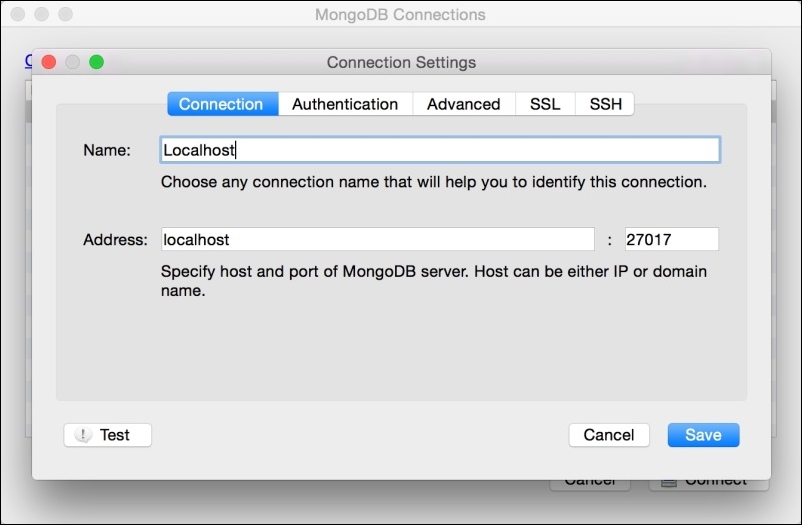Image resolution: width=802 pixels, height=525 pixels.
Task: Click the Name: label
Action: coord(107,150)
